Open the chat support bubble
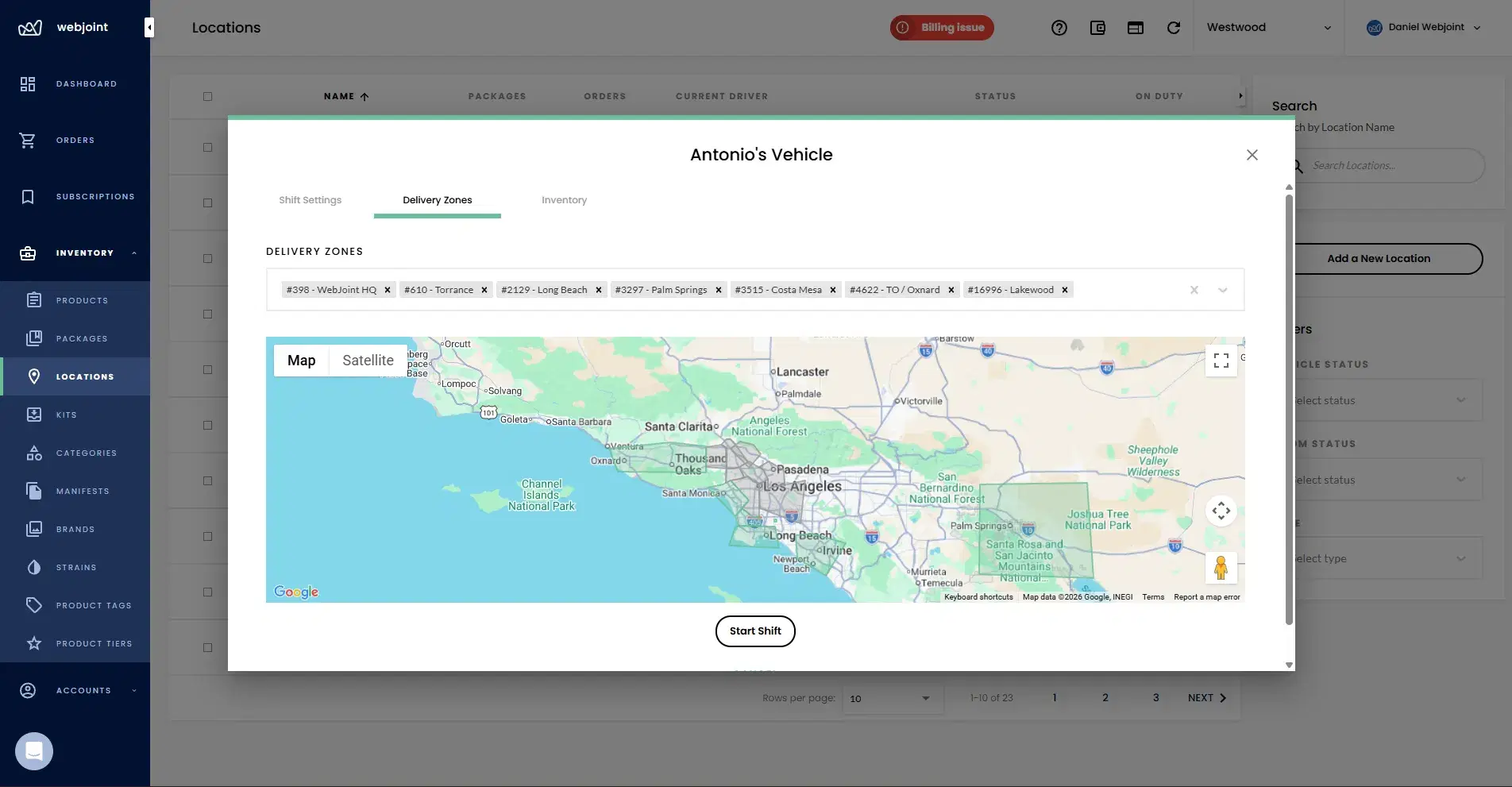The height and width of the screenshot is (787, 1512). 33,750
